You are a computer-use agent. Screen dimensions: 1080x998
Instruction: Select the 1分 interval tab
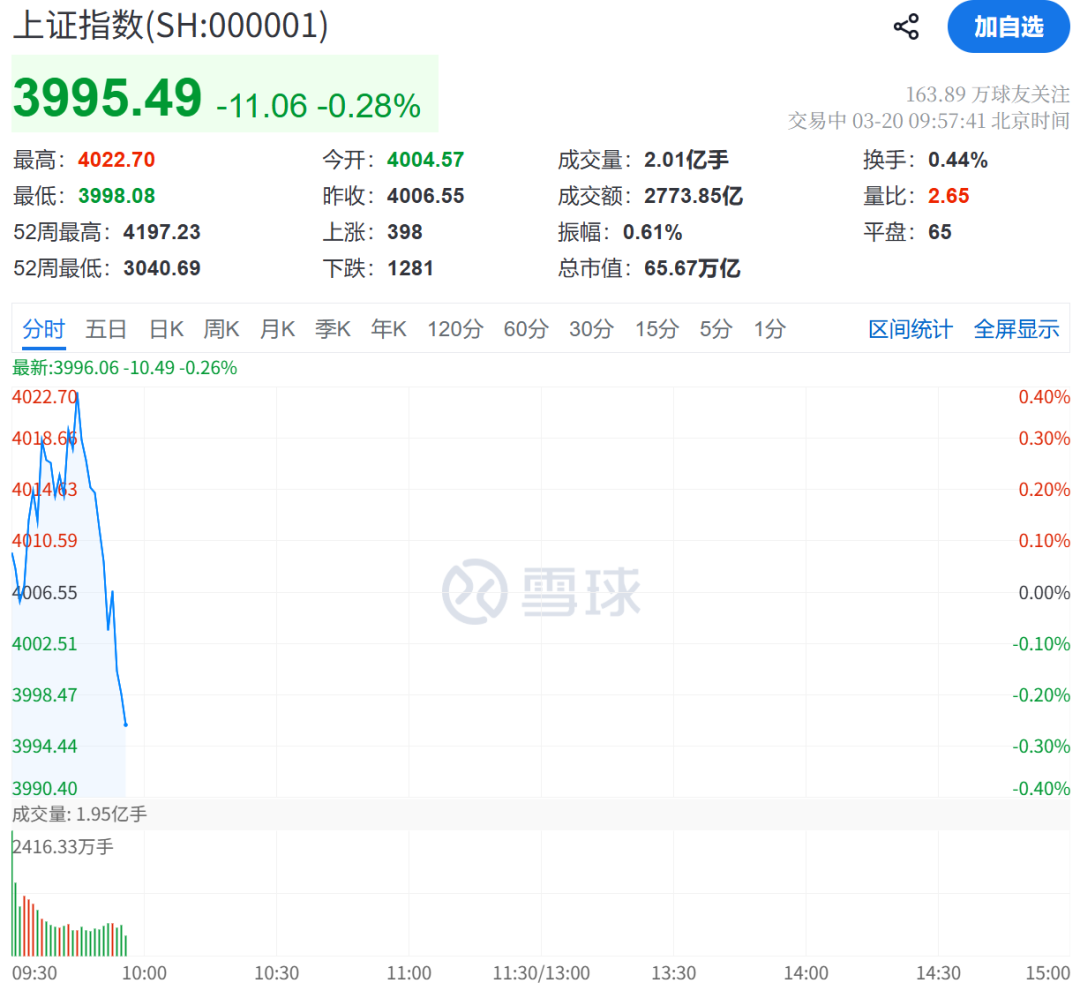pyautogui.click(x=769, y=329)
